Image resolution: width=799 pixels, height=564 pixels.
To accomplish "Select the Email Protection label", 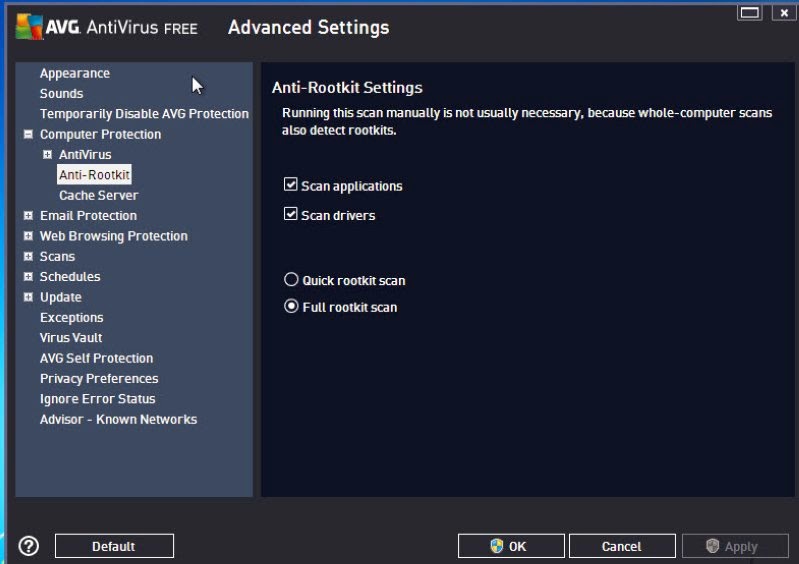I will coord(89,216).
